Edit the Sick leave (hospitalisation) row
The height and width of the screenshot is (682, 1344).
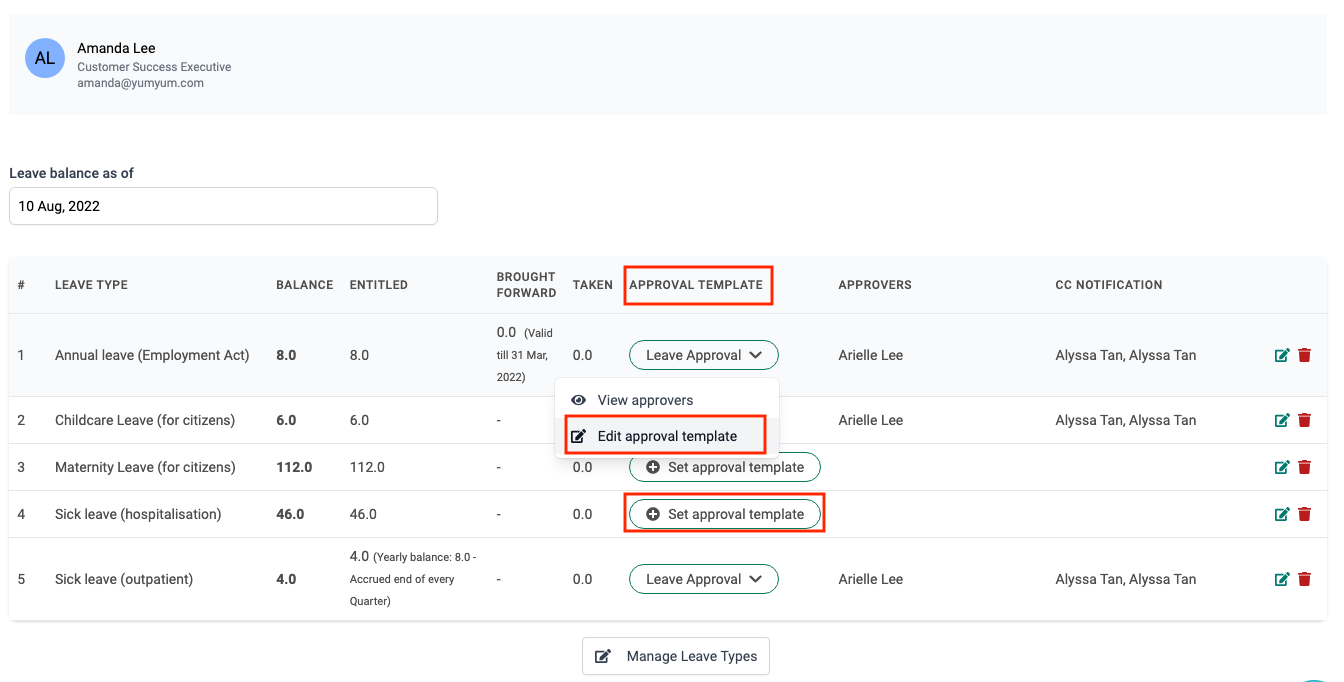pos(1282,514)
